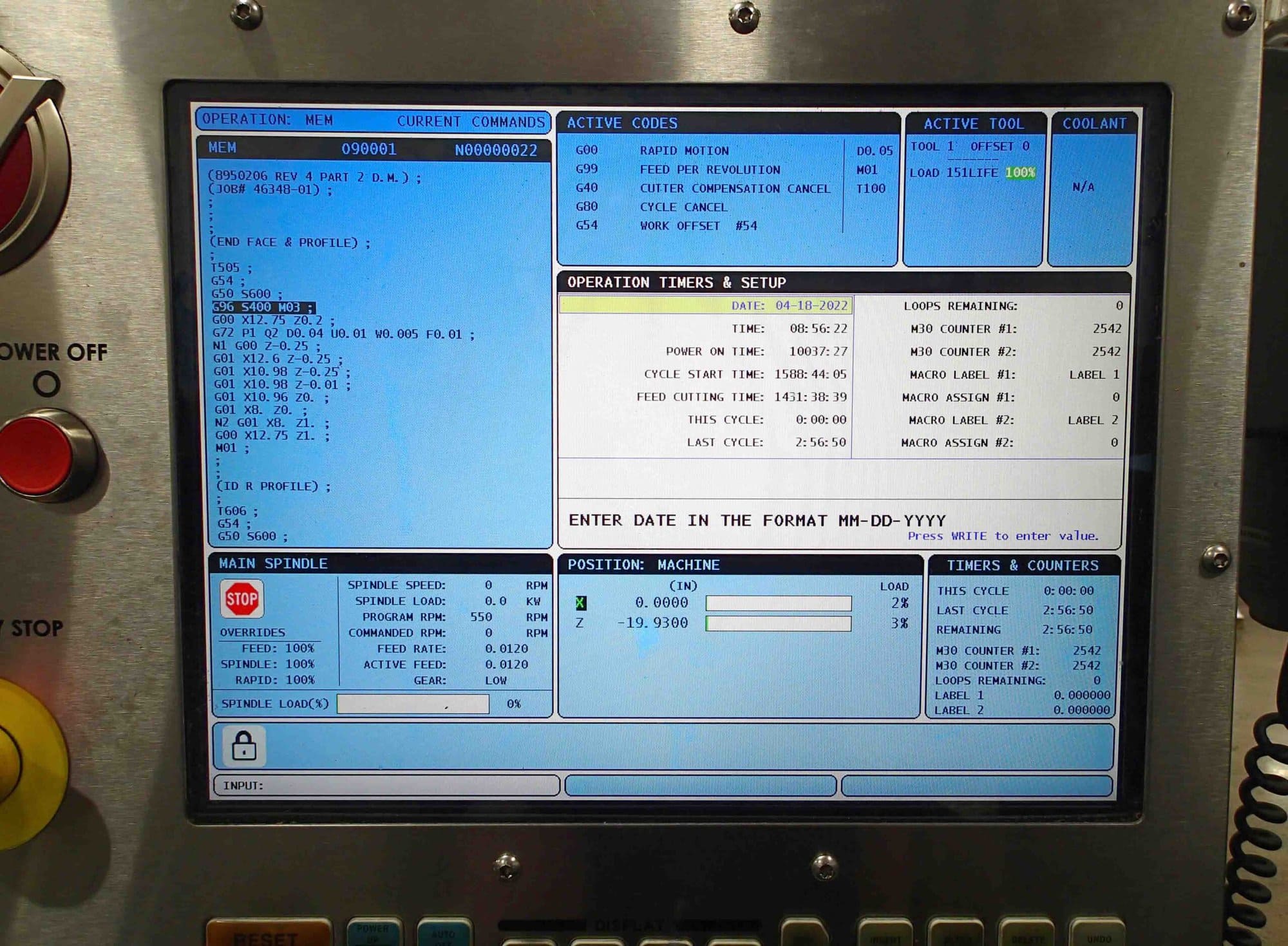Viewport: 1288px width, 946px height.
Task: Click the D0.05 value in active codes
Action: click(875, 151)
